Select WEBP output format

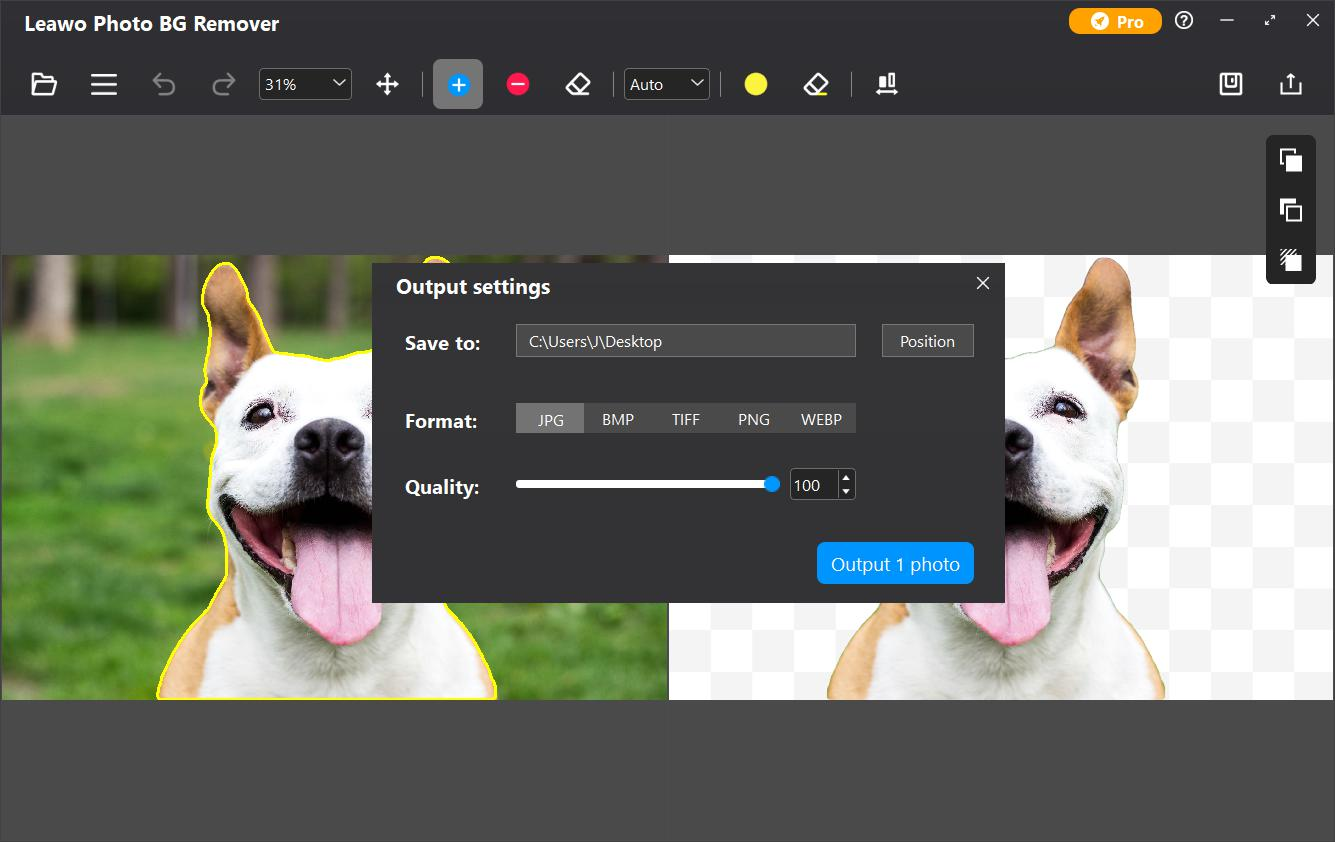(x=821, y=419)
